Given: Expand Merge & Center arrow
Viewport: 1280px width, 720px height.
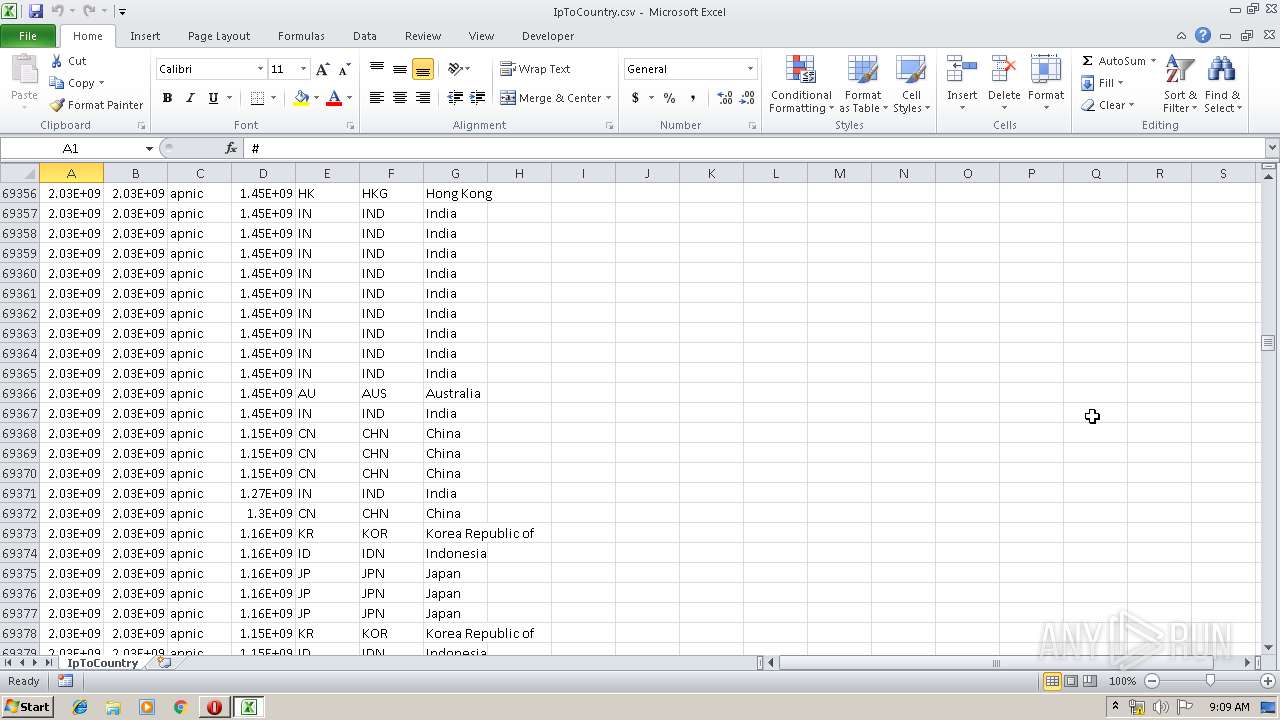Looking at the screenshot, I should pos(608,98).
